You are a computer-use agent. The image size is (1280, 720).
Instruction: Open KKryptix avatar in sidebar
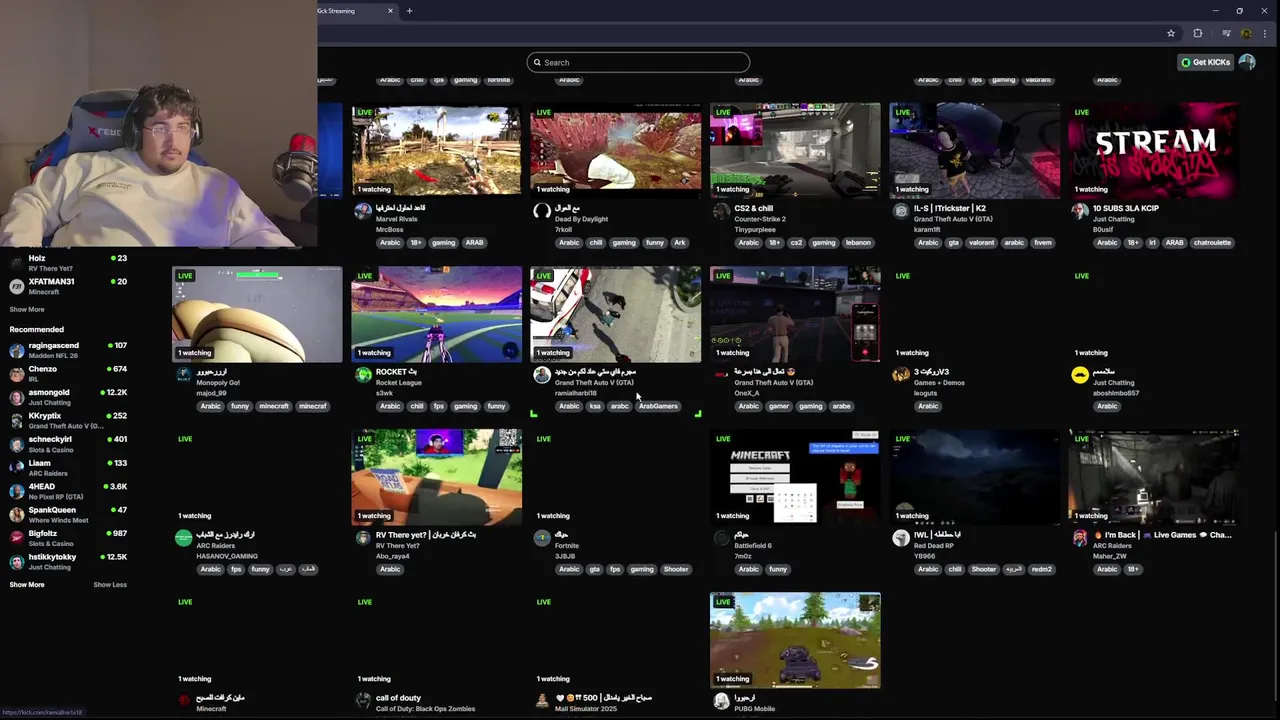tap(16, 420)
